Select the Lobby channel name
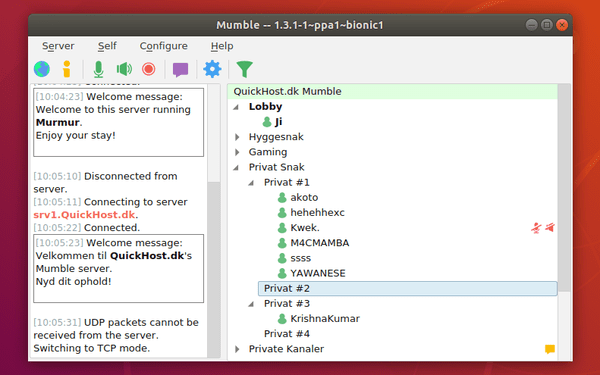Viewport: 600px width, 375px height. [265, 106]
